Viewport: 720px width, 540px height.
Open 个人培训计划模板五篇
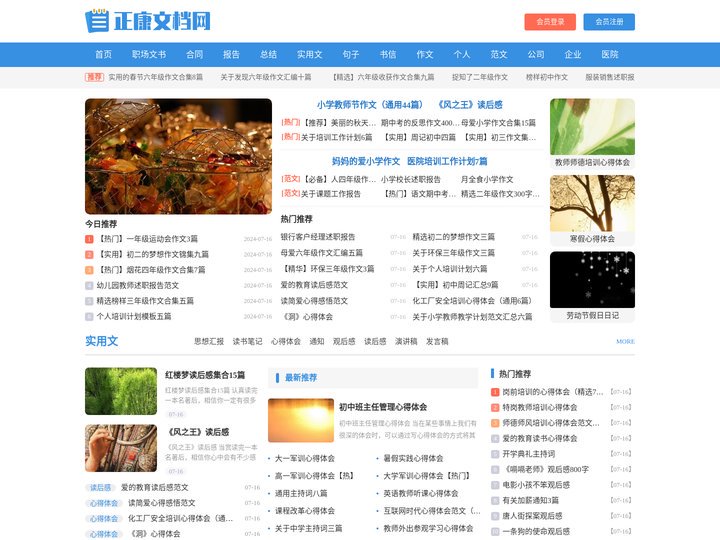134,316
